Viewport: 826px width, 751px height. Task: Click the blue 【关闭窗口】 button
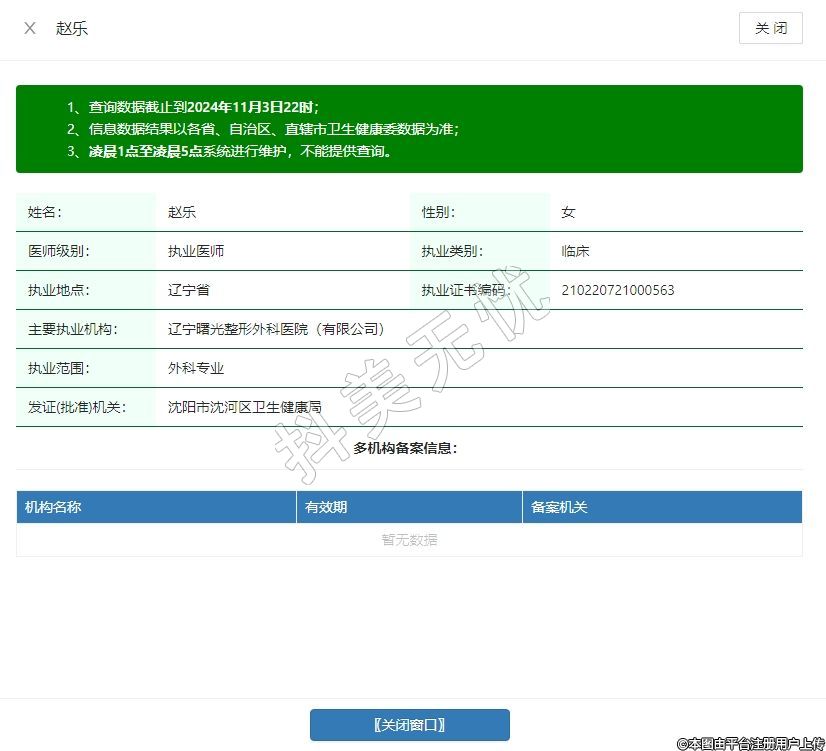point(409,725)
